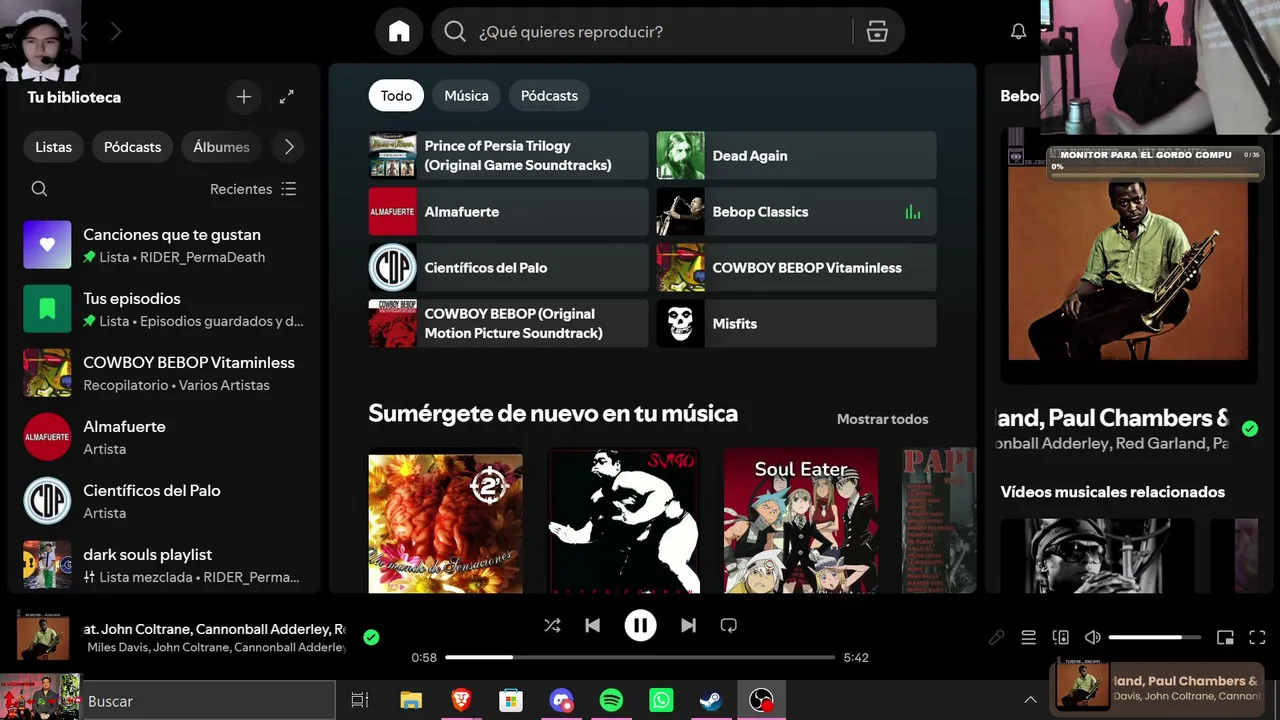Image resolution: width=1280 pixels, height=720 pixels.
Task: Open the Recientes sort dropdown
Action: pos(253,189)
